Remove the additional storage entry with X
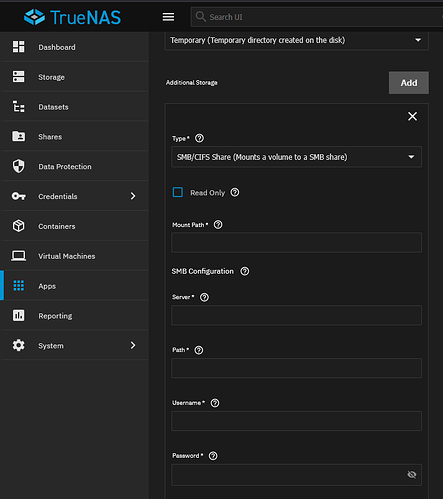This screenshot has width=443, height=499. pos(412,116)
